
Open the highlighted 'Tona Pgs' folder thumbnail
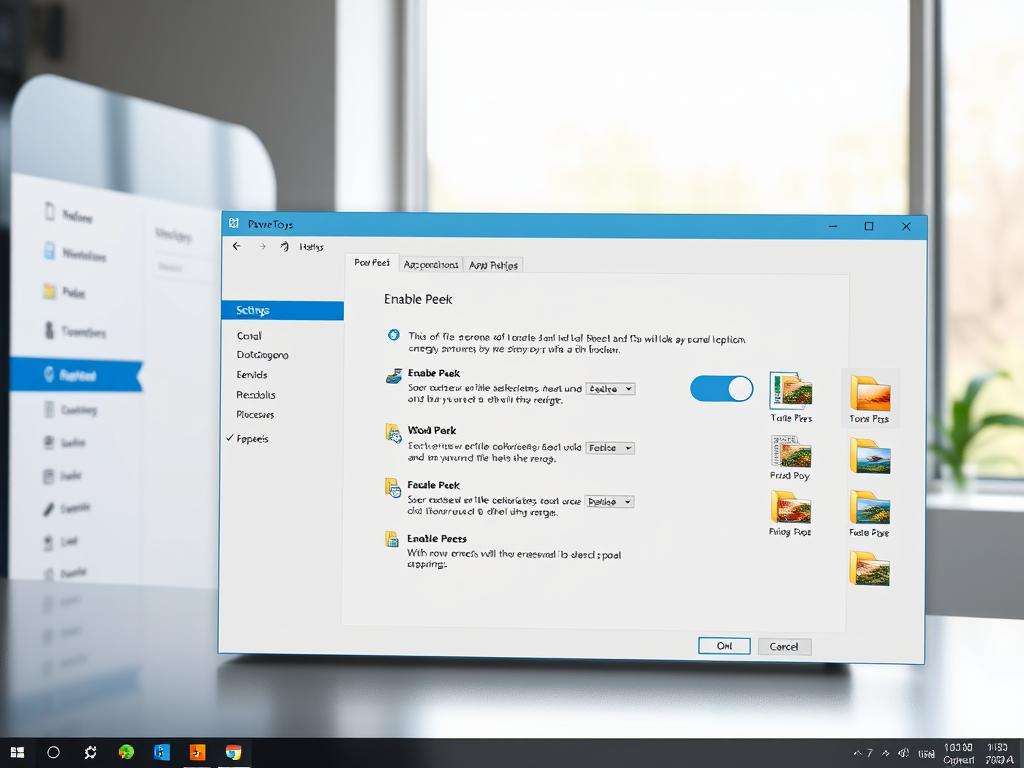(x=870, y=398)
